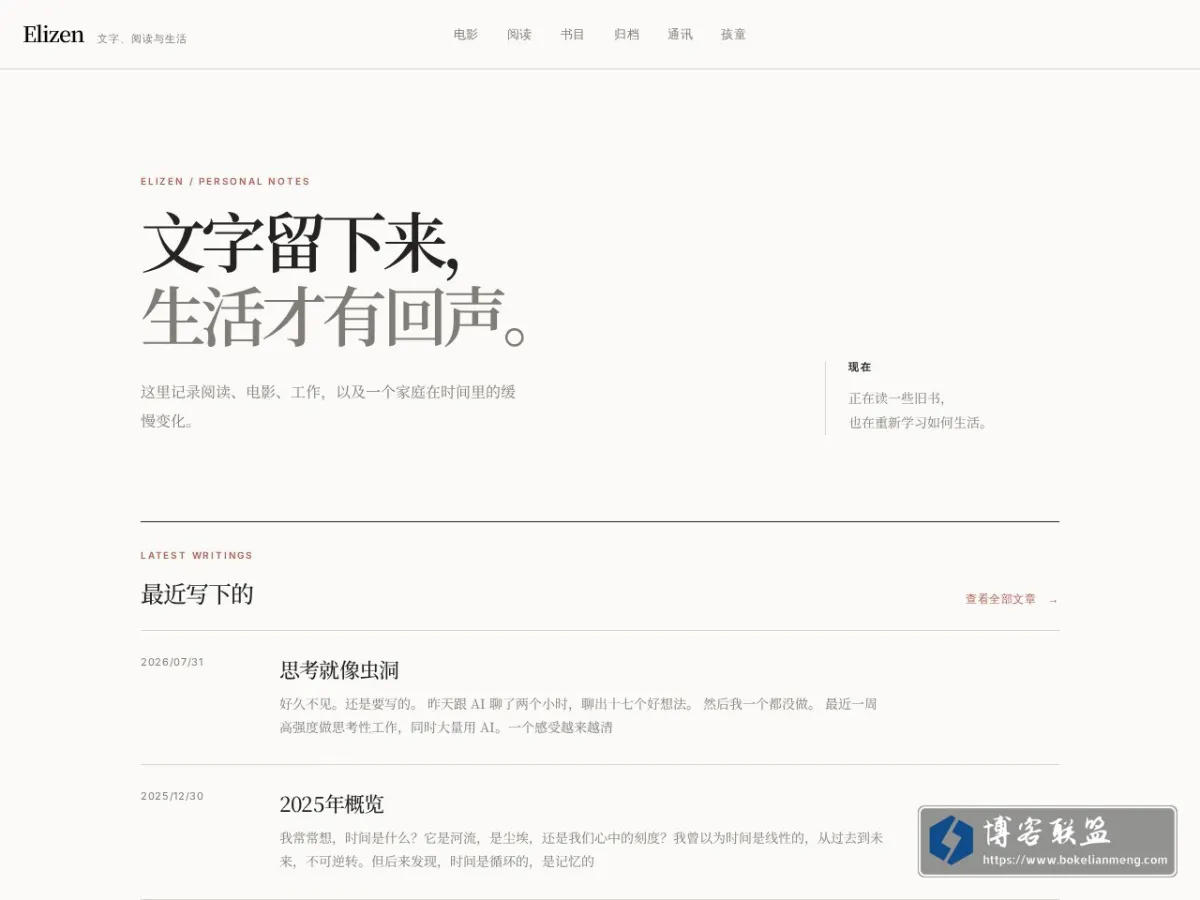Click the intro paragraph 这里记录阅读、电影、工作

point(328,406)
